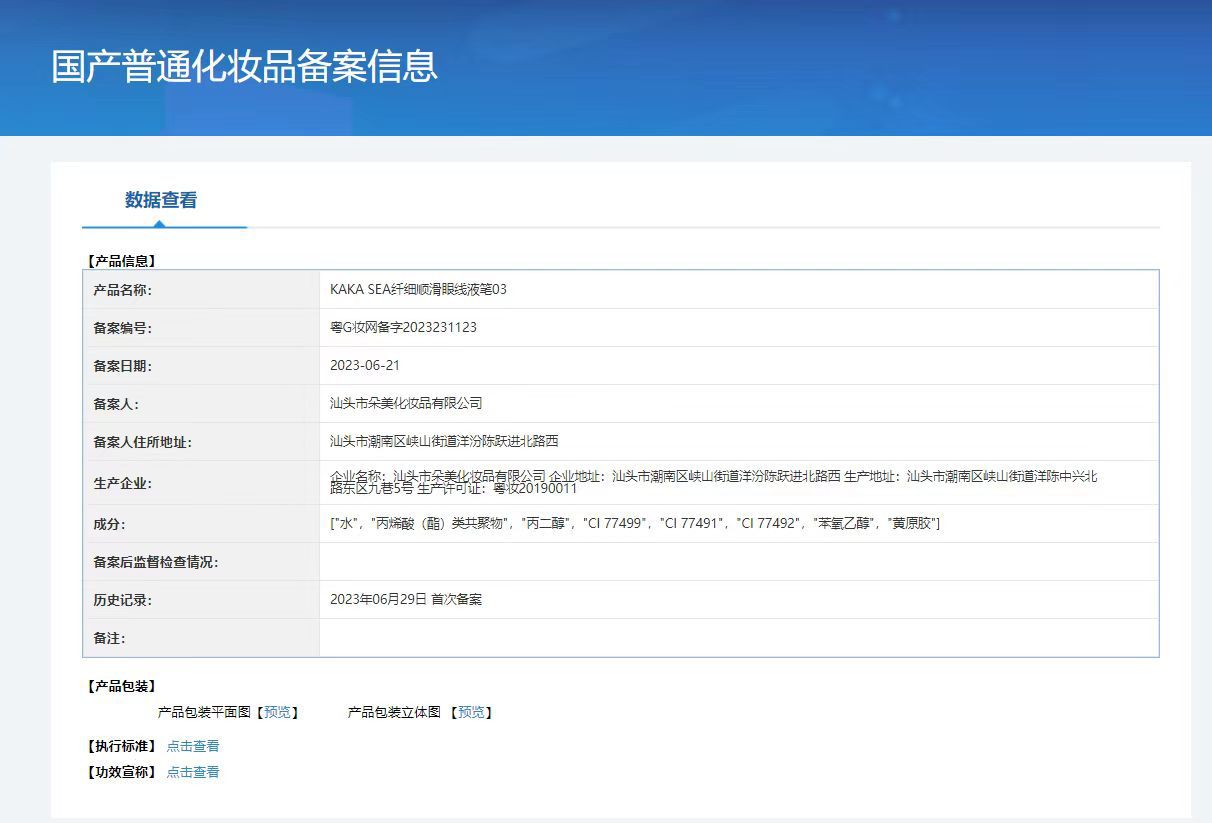This screenshot has width=1212, height=823.
Task: Click the 备案人 value 汕头市朵美化妆品有限公司
Action: point(406,403)
